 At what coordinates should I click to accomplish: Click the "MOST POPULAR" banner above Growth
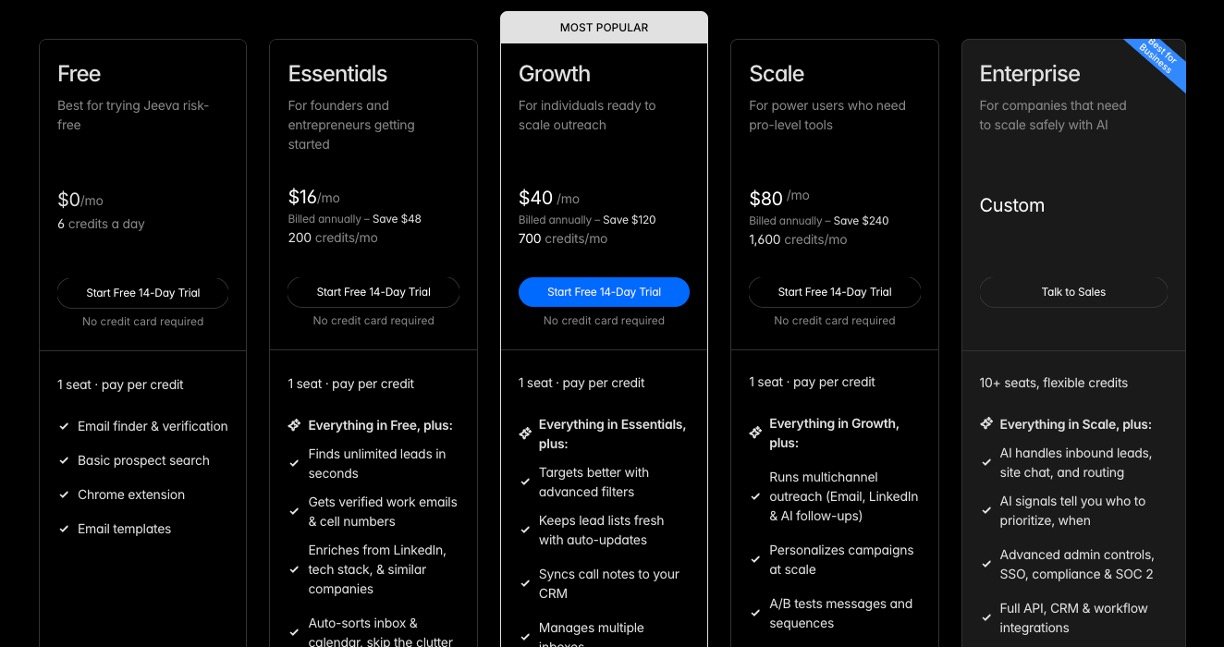[604, 28]
